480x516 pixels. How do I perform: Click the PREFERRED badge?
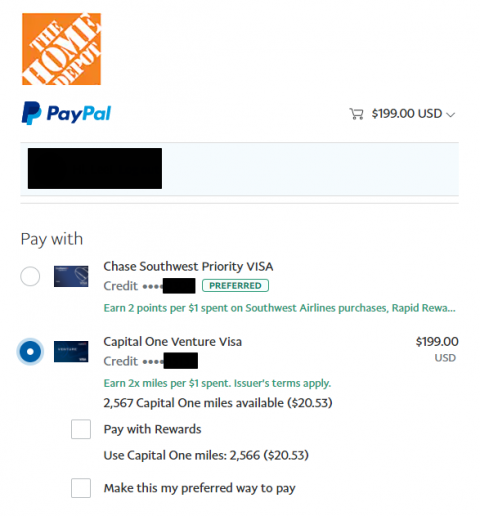pos(235,286)
